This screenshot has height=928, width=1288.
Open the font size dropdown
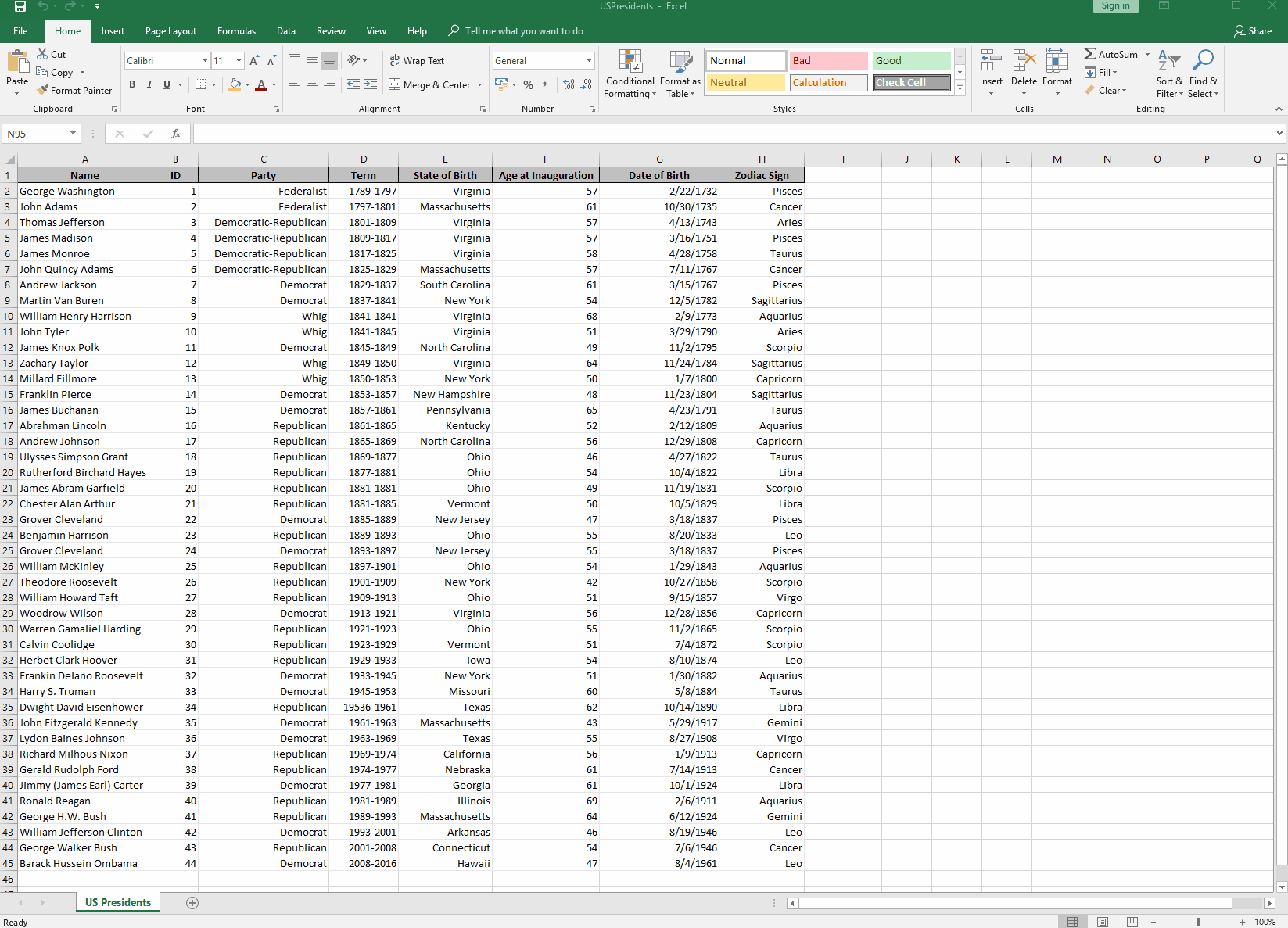pos(239,60)
